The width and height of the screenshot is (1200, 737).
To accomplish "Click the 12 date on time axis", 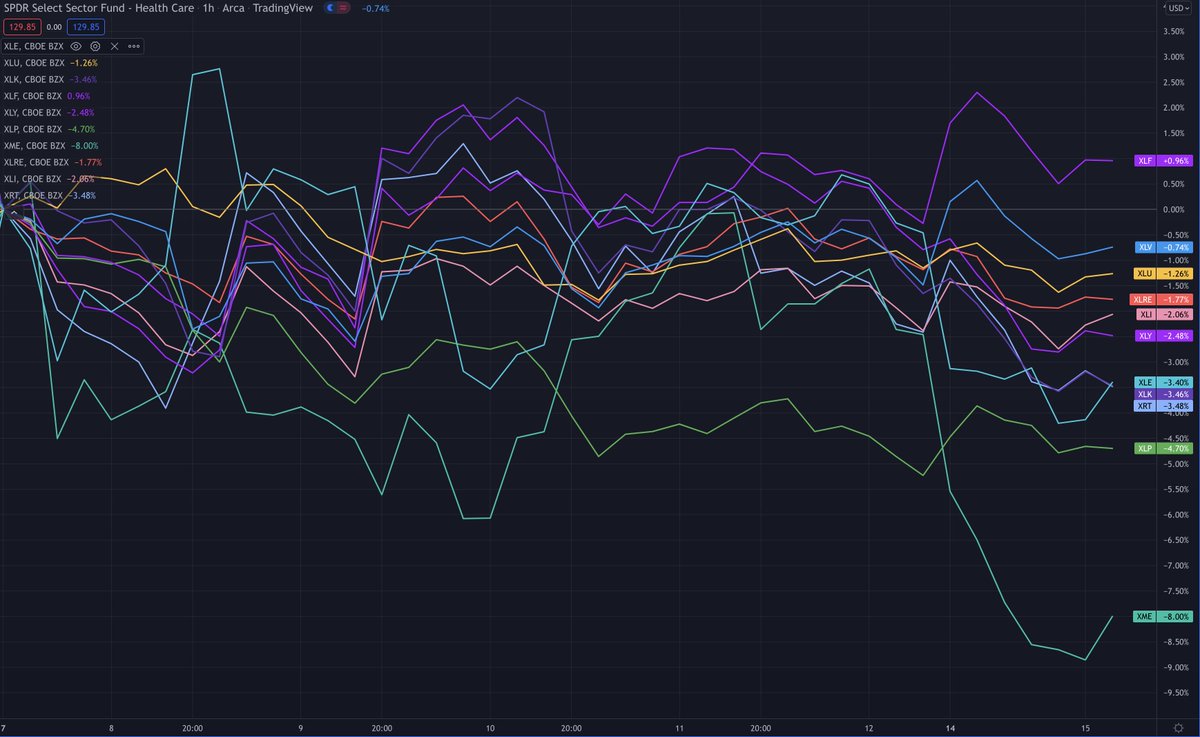I will (869, 728).
